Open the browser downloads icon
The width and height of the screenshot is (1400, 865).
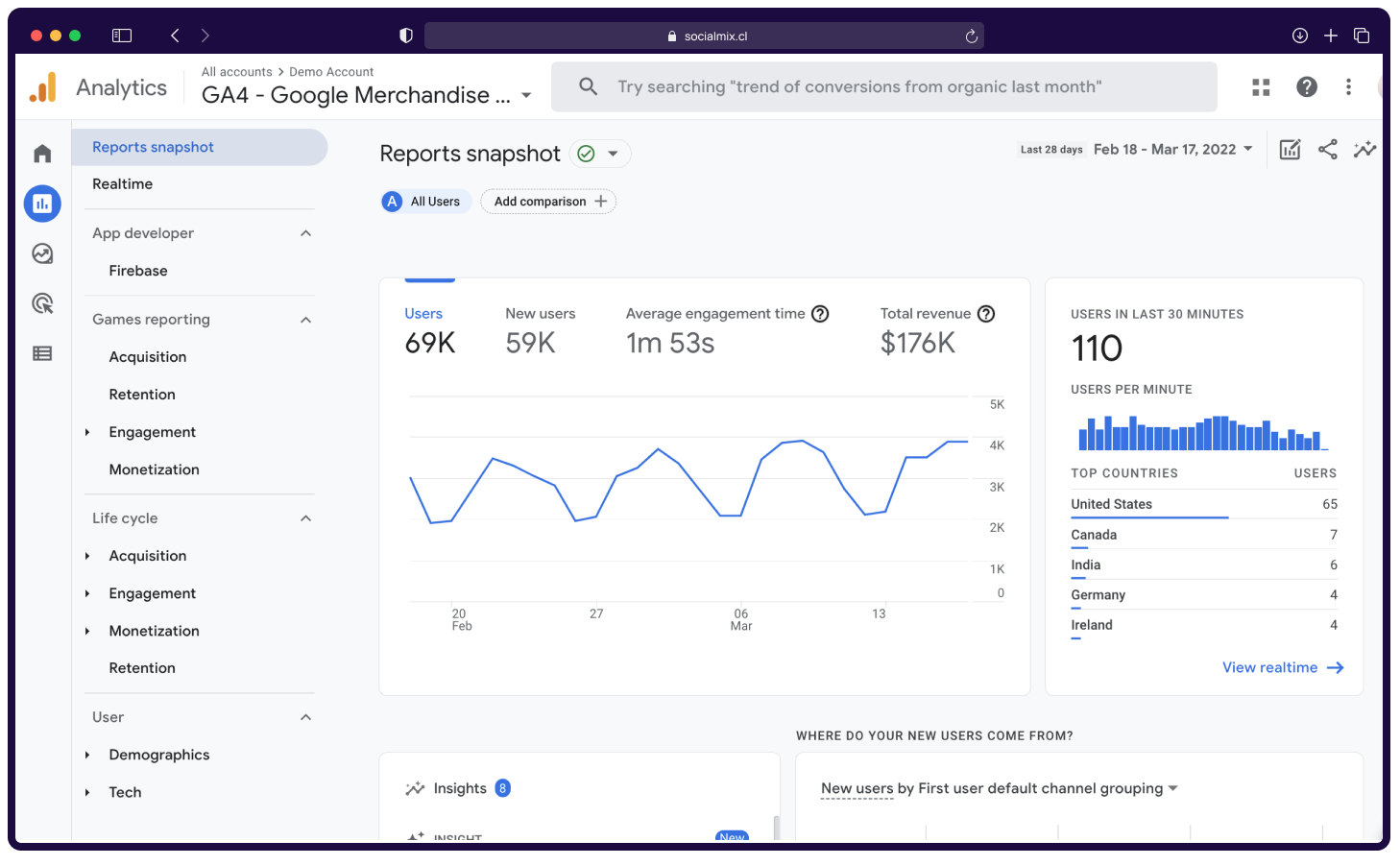pos(1300,36)
